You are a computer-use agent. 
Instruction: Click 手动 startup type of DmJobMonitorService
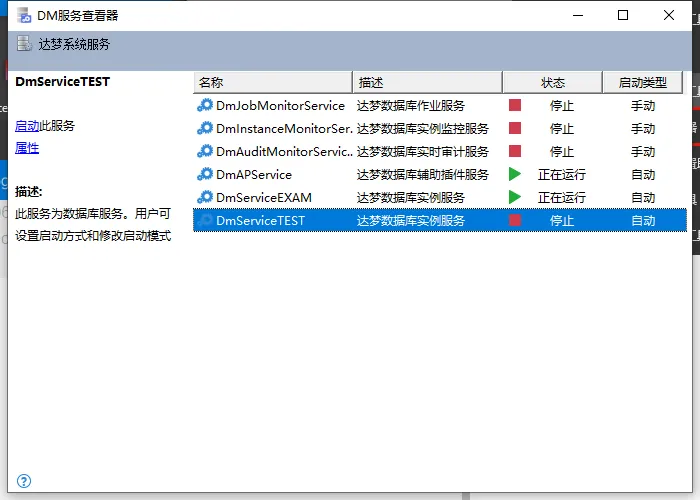coord(643,106)
